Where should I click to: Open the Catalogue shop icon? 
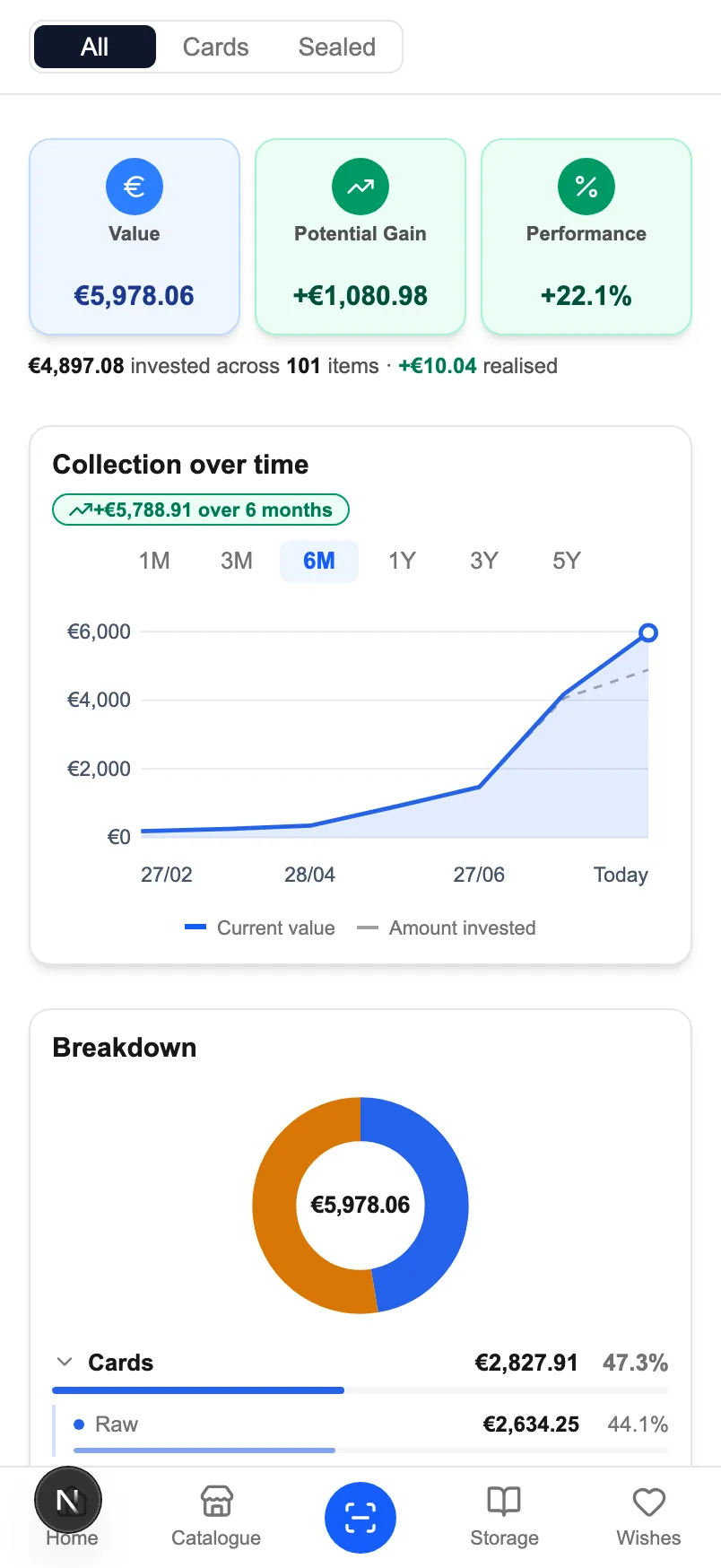click(216, 1501)
